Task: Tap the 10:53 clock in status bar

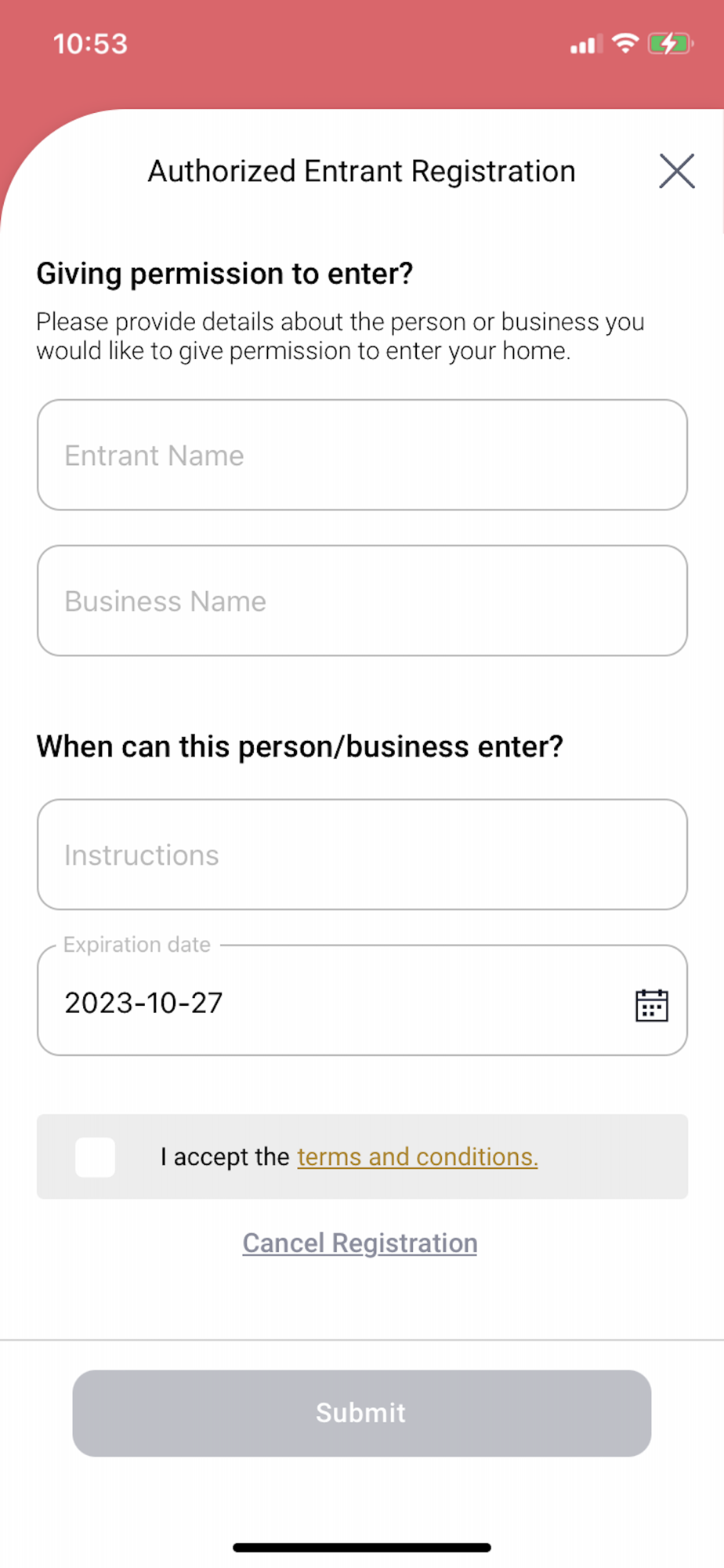Action: 90,44
